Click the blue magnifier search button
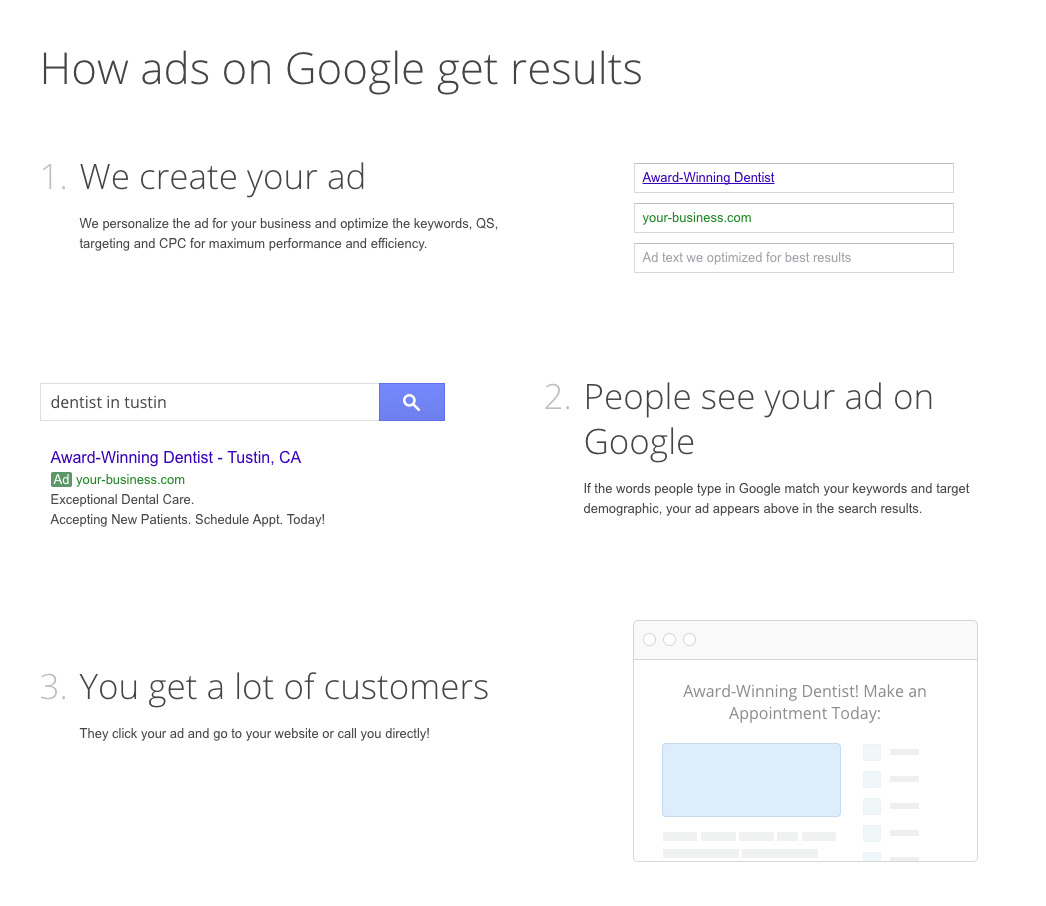The width and height of the screenshot is (1046, 906). pyautogui.click(x=411, y=402)
